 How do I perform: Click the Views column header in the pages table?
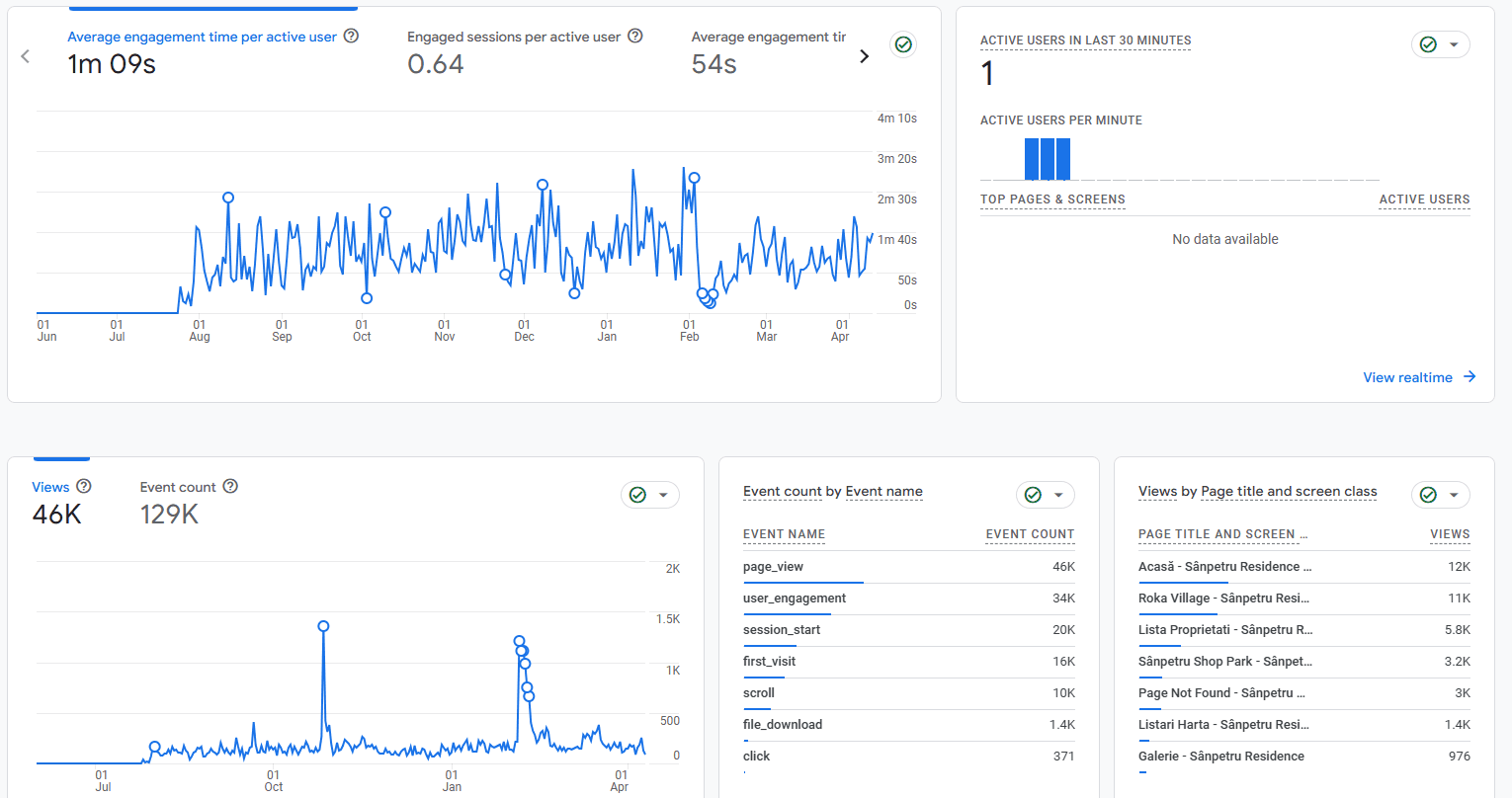pyautogui.click(x=1450, y=534)
